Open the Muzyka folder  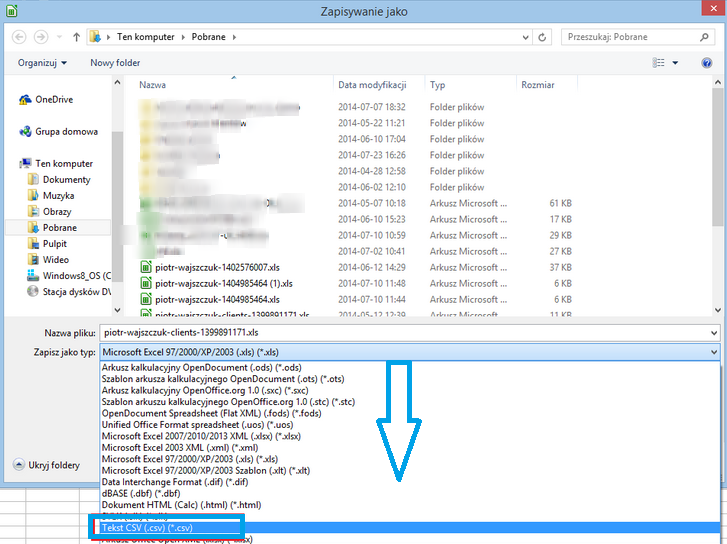[51, 195]
